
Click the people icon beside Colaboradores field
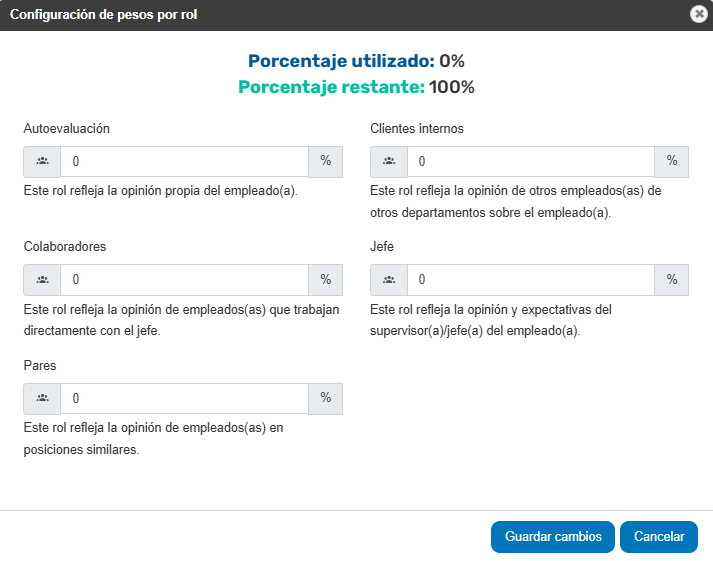click(42, 280)
